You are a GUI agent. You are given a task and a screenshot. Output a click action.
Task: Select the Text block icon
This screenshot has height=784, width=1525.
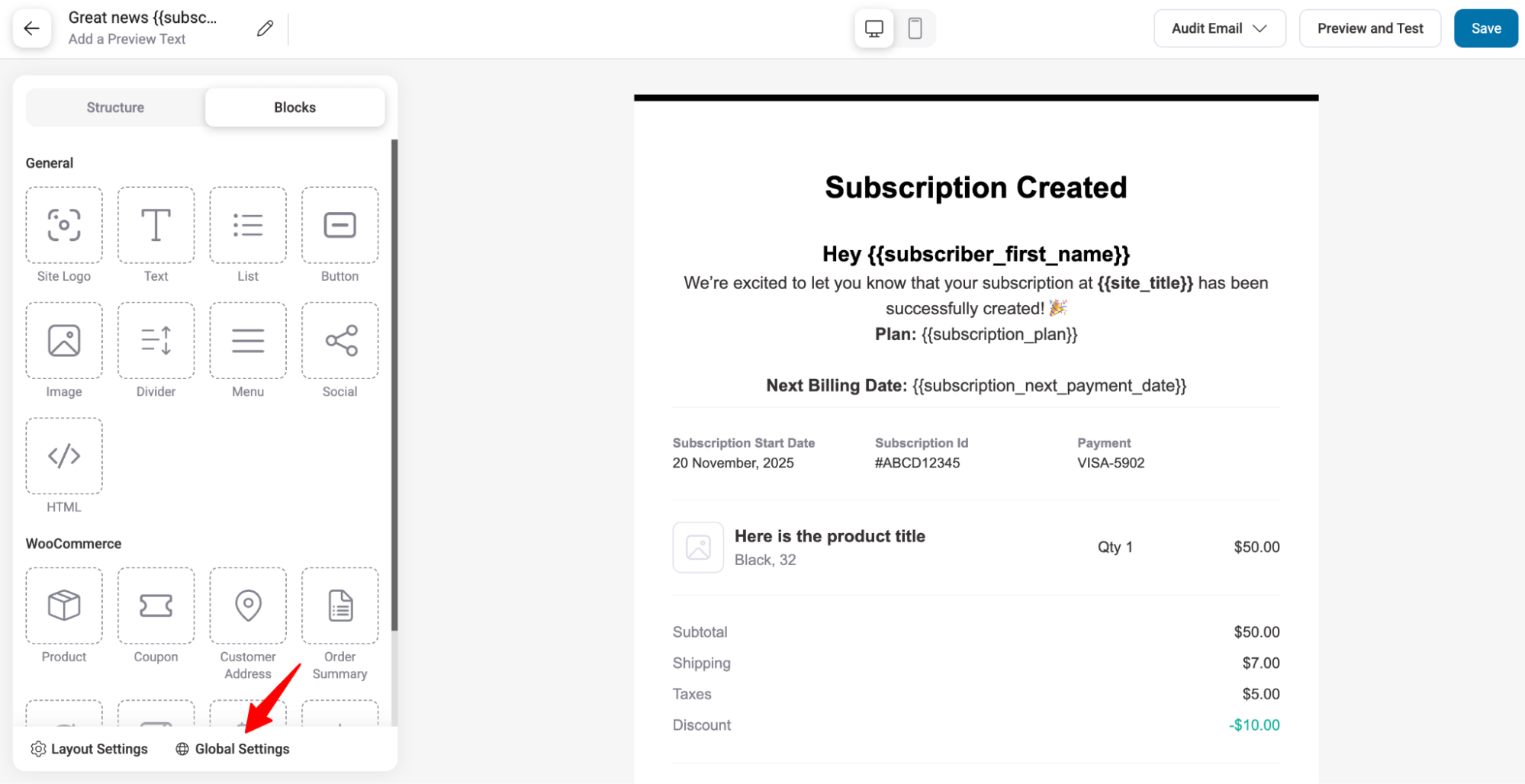pyautogui.click(x=156, y=226)
